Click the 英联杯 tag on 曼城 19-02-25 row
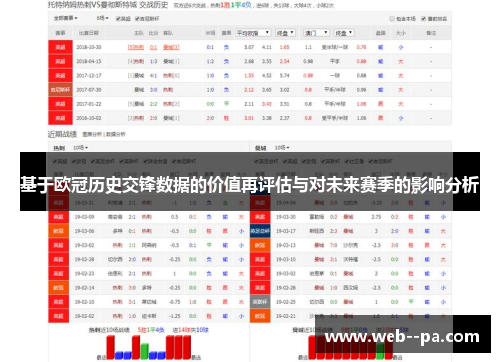The width and height of the screenshot is (500, 362). [x=260, y=302]
